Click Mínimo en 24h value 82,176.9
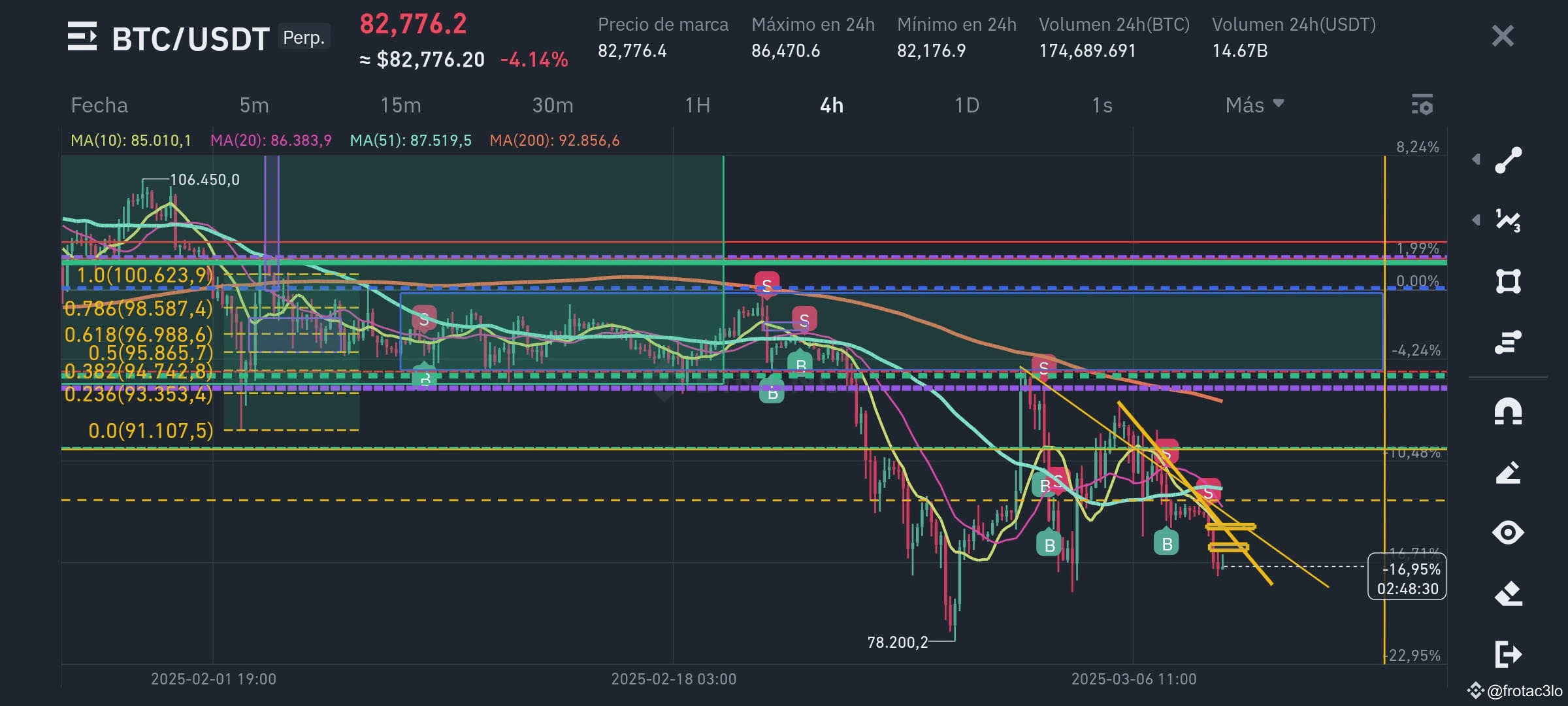 coord(931,51)
